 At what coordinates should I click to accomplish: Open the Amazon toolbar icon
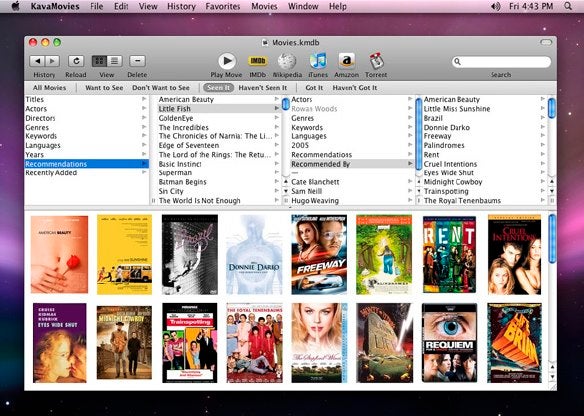click(x=346, y=61)
